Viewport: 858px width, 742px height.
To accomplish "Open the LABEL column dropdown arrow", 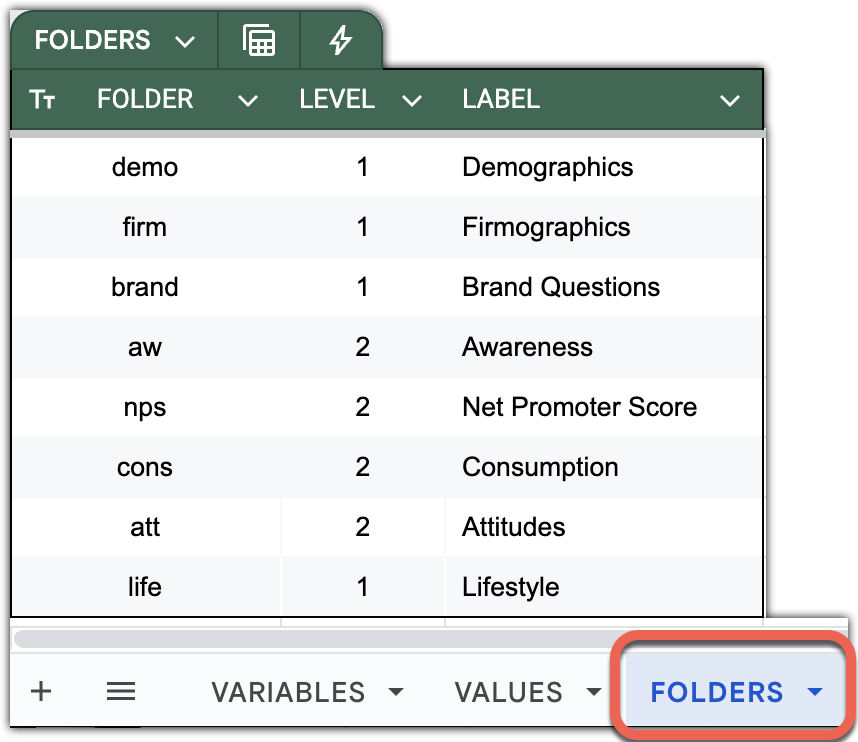I will [x=730, y=100].
